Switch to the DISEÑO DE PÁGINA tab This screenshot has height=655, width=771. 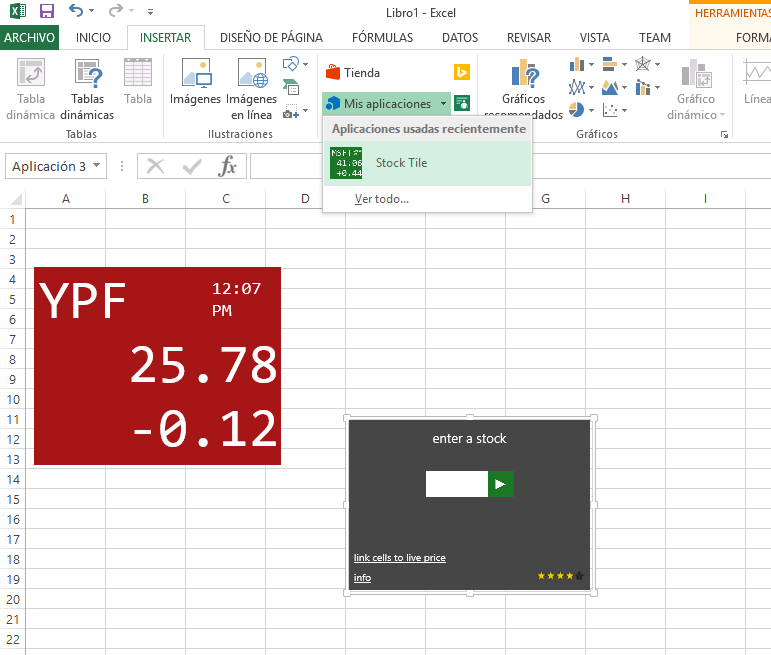pos(271,37)
